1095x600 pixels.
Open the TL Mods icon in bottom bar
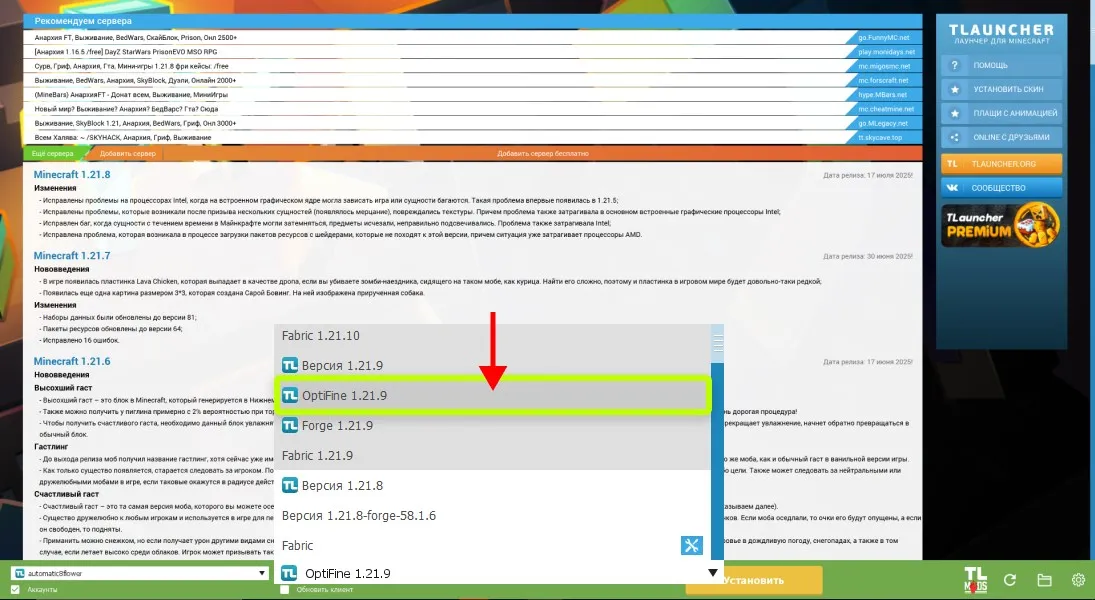(976, 580)
